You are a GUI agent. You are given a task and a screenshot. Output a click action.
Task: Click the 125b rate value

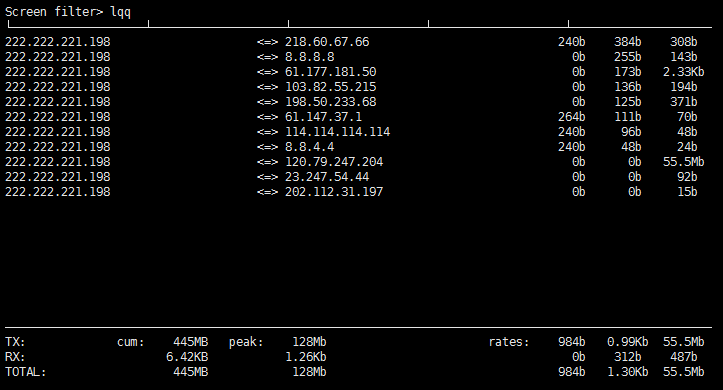pyautogui.click(x=628, y=102)
